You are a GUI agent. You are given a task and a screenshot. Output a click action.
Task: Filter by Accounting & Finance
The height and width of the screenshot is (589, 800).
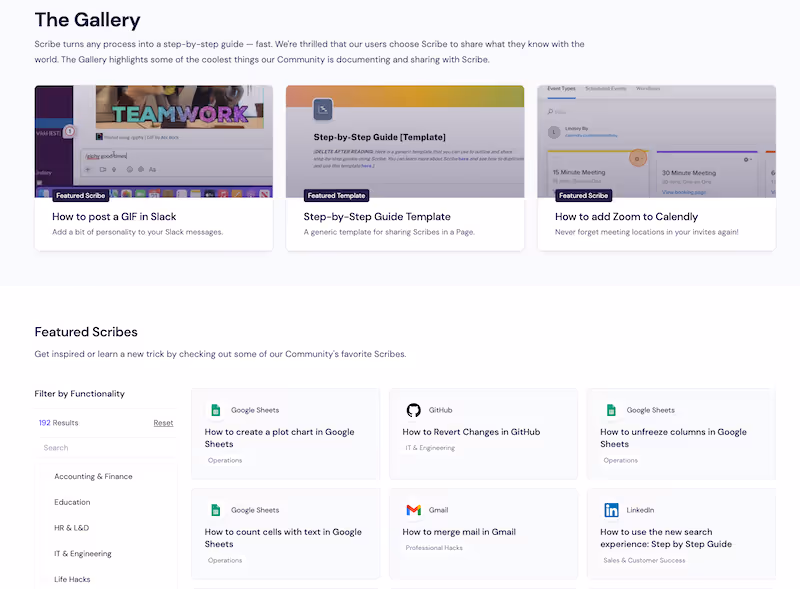click(93, 476)
